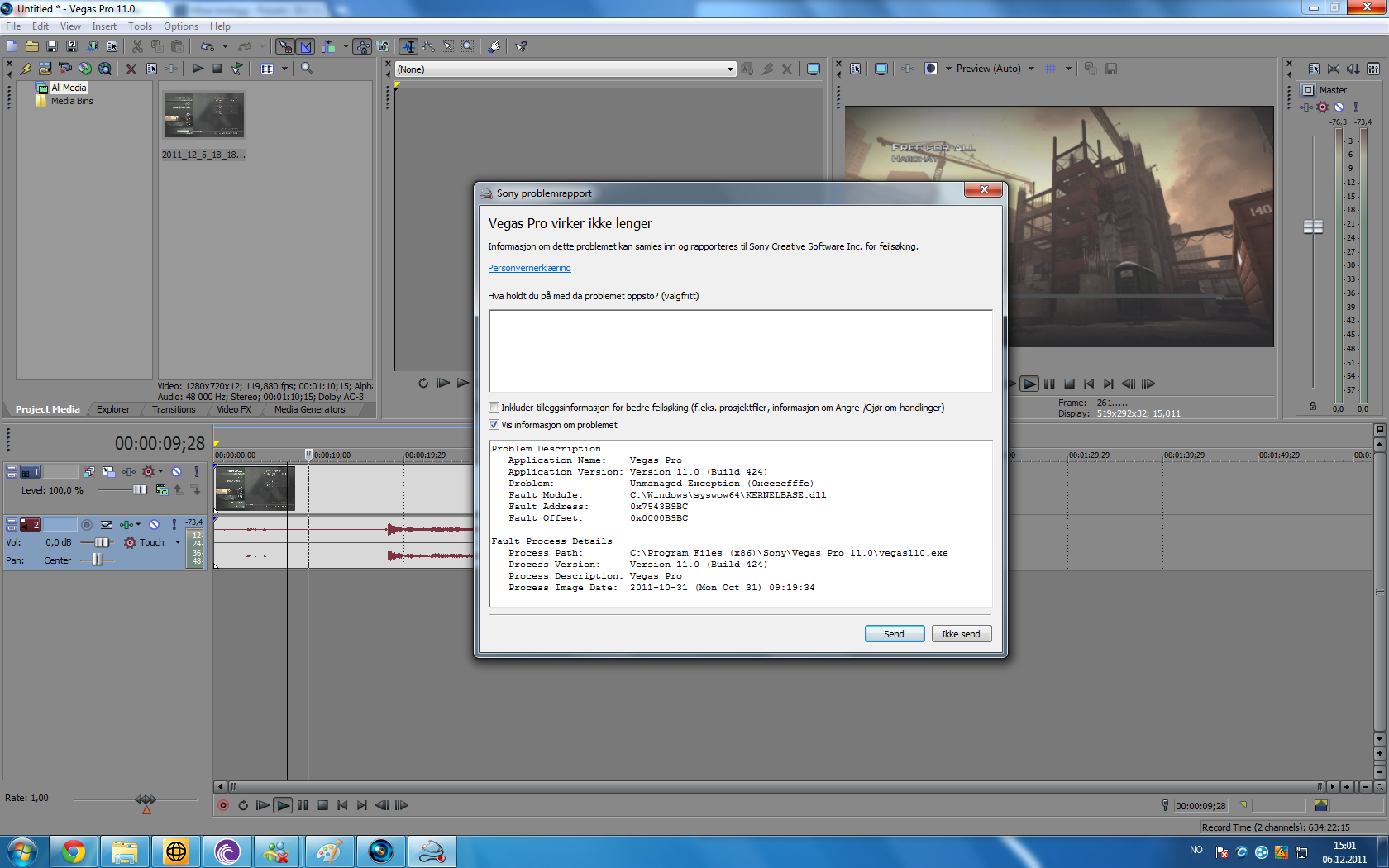Create a new project with toolbar icon
This screenshot has width=1389, height=868.
12,46
